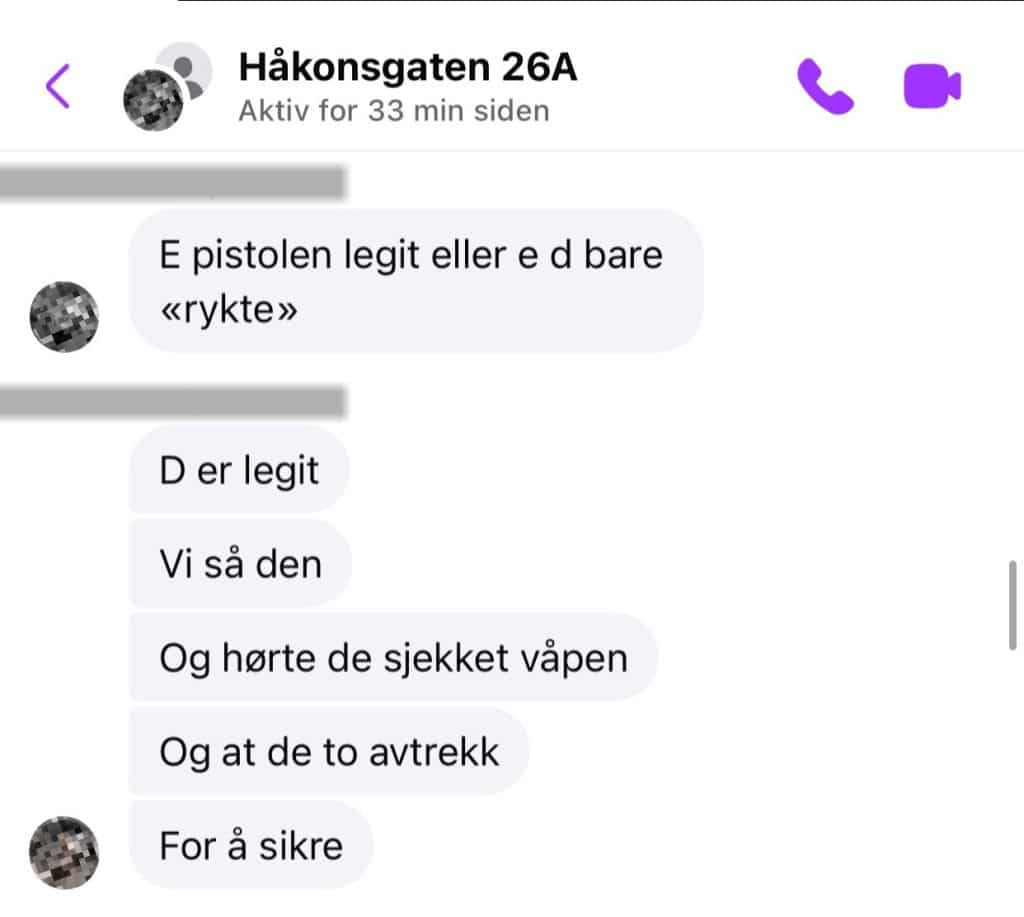Click the pixelated profile photo in header

tap(153, 101)
